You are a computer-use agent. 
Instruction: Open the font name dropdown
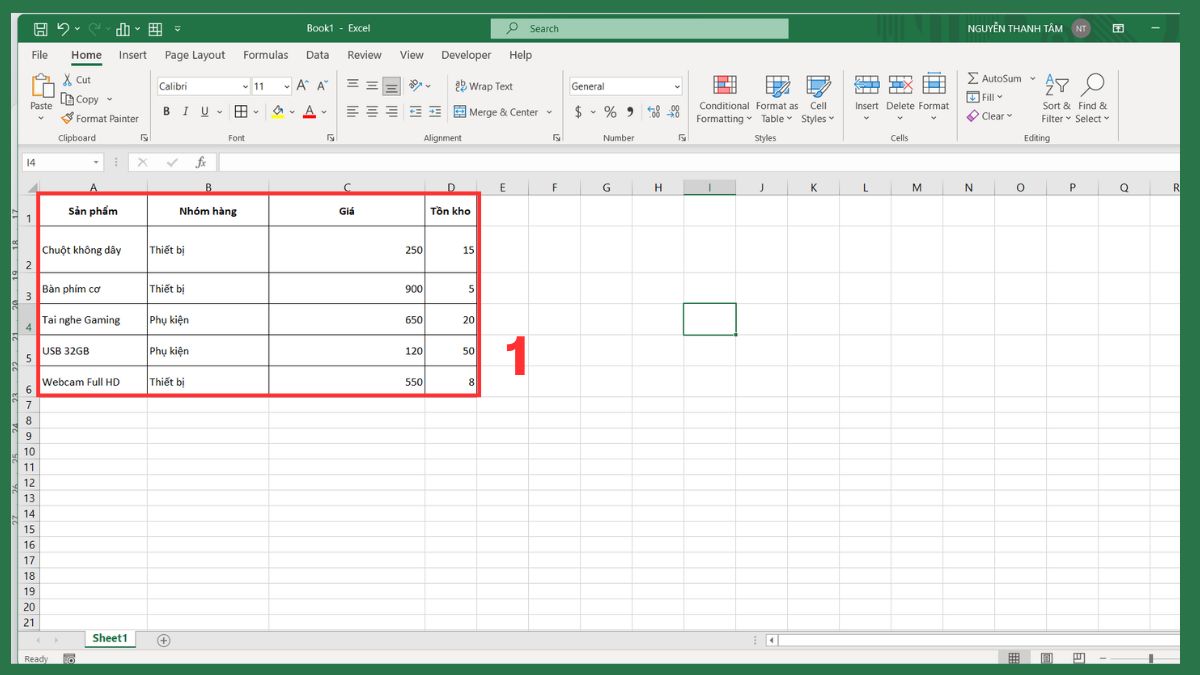pyautogui.click(x=244, y=86)
